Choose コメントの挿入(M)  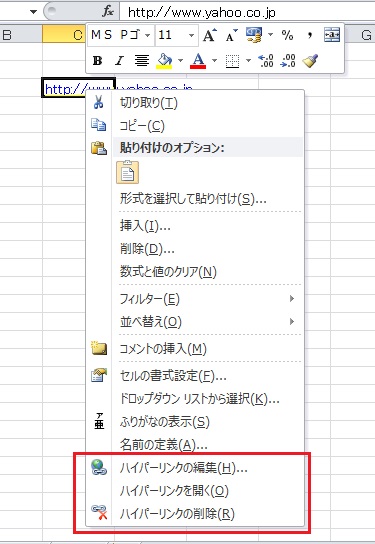pyautogui.click(x=195, y=348)
